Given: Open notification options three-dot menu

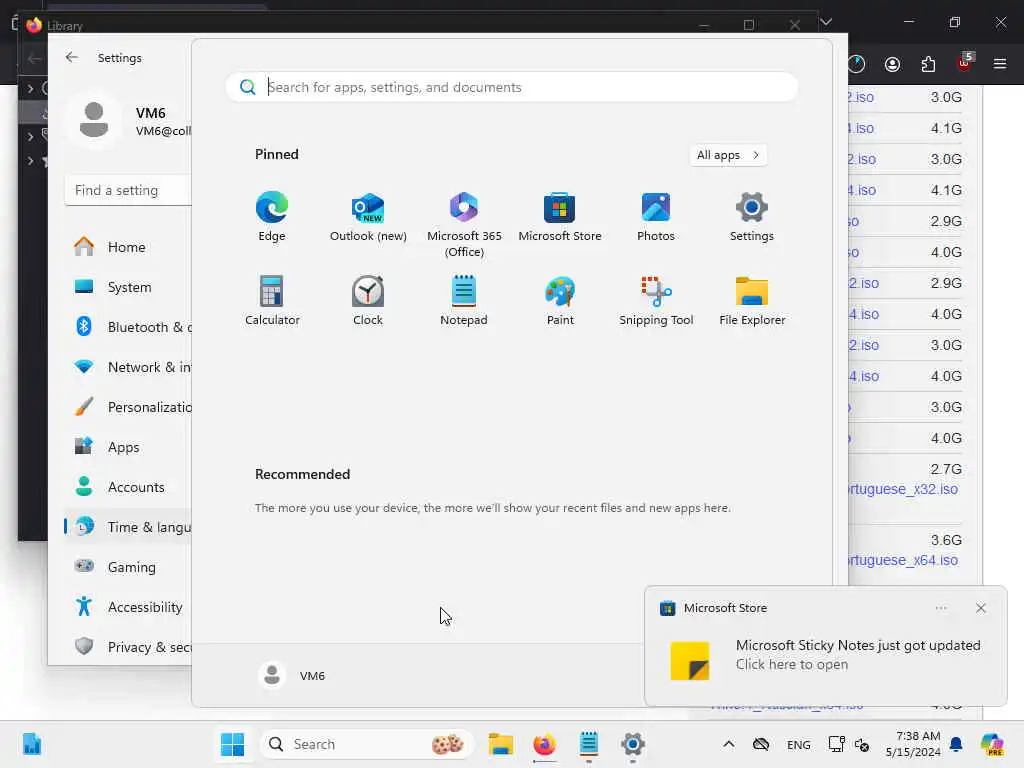Looking at the screenshot, I should click(x=940, y=608).
